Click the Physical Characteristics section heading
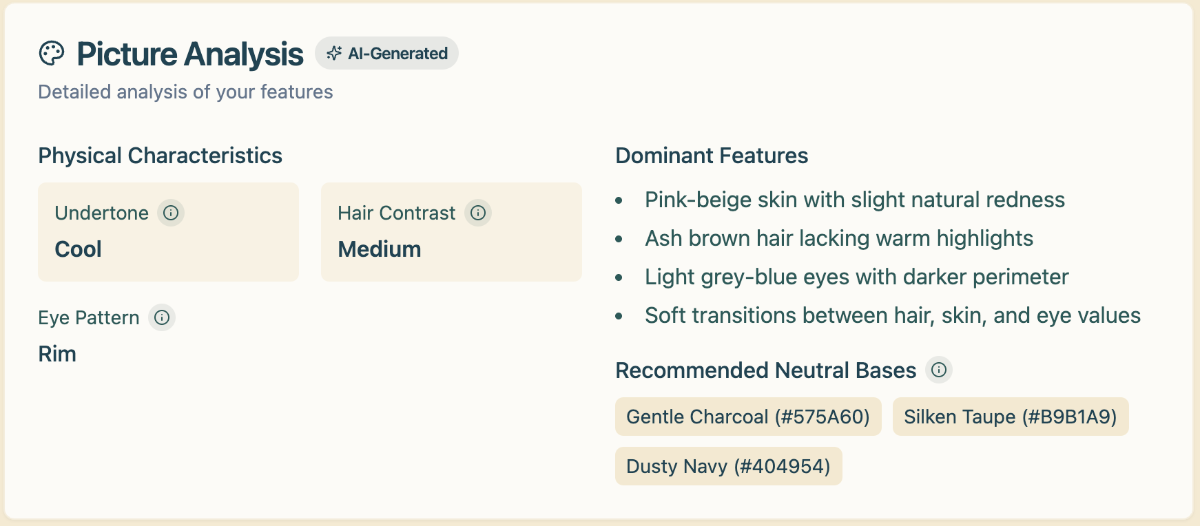1200x526 pixels. point(160,156)
